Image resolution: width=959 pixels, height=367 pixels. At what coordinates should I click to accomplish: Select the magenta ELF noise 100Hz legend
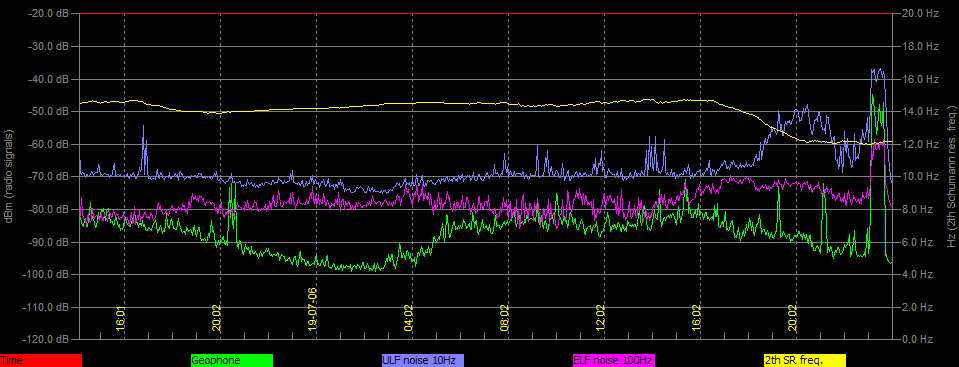pyautogui.click(x=613, y=361)
